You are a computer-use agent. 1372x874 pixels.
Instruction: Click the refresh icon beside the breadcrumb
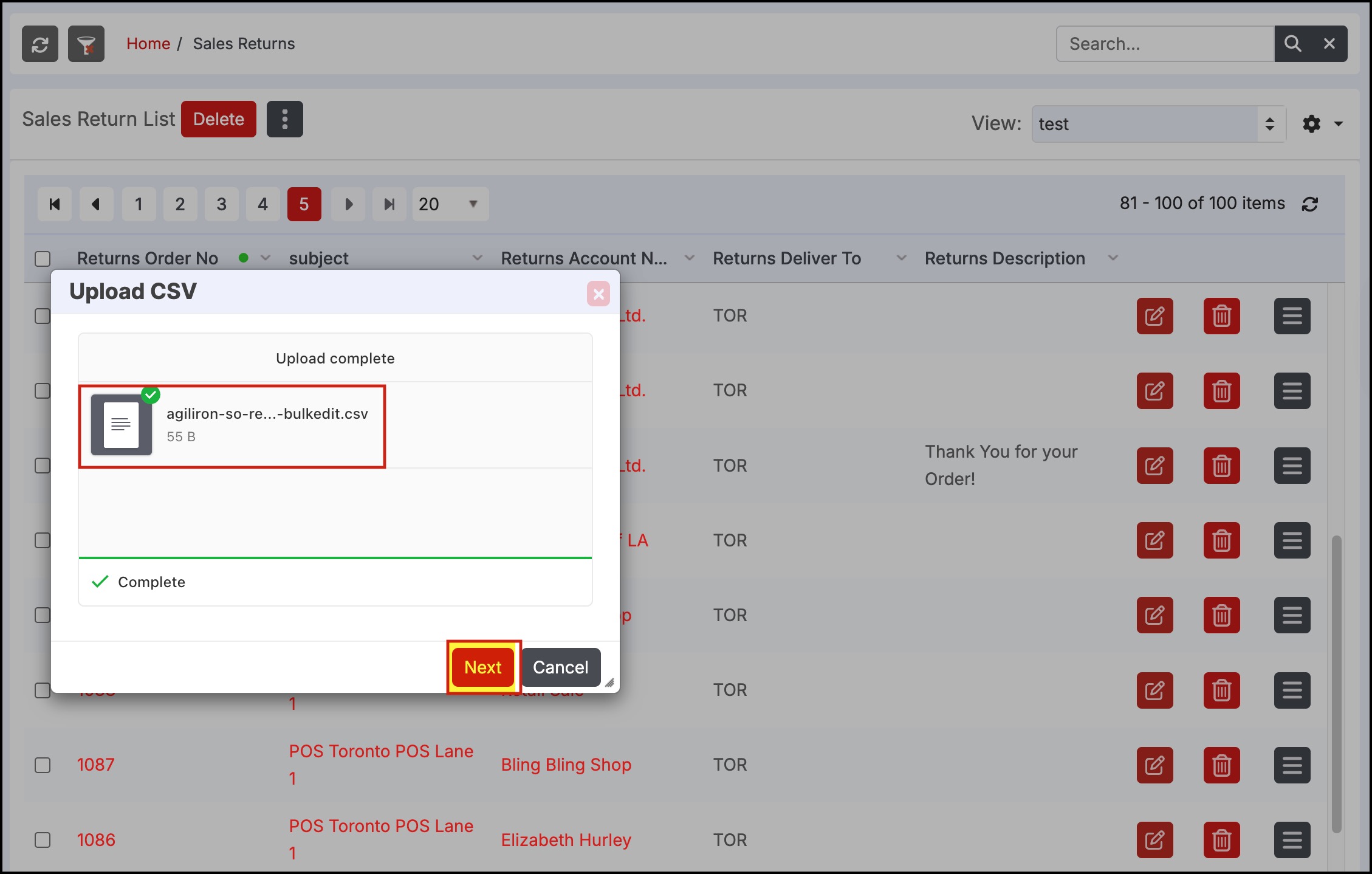(x=40, y=44)
